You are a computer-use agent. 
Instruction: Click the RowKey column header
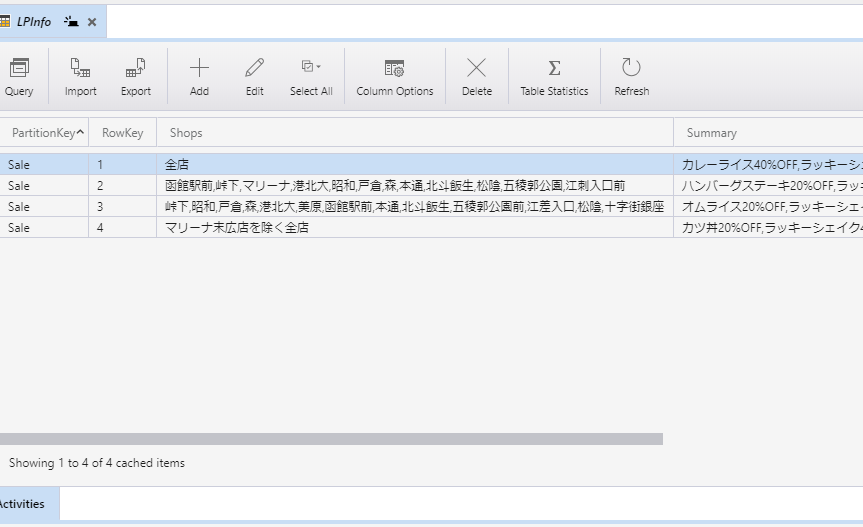122,133
